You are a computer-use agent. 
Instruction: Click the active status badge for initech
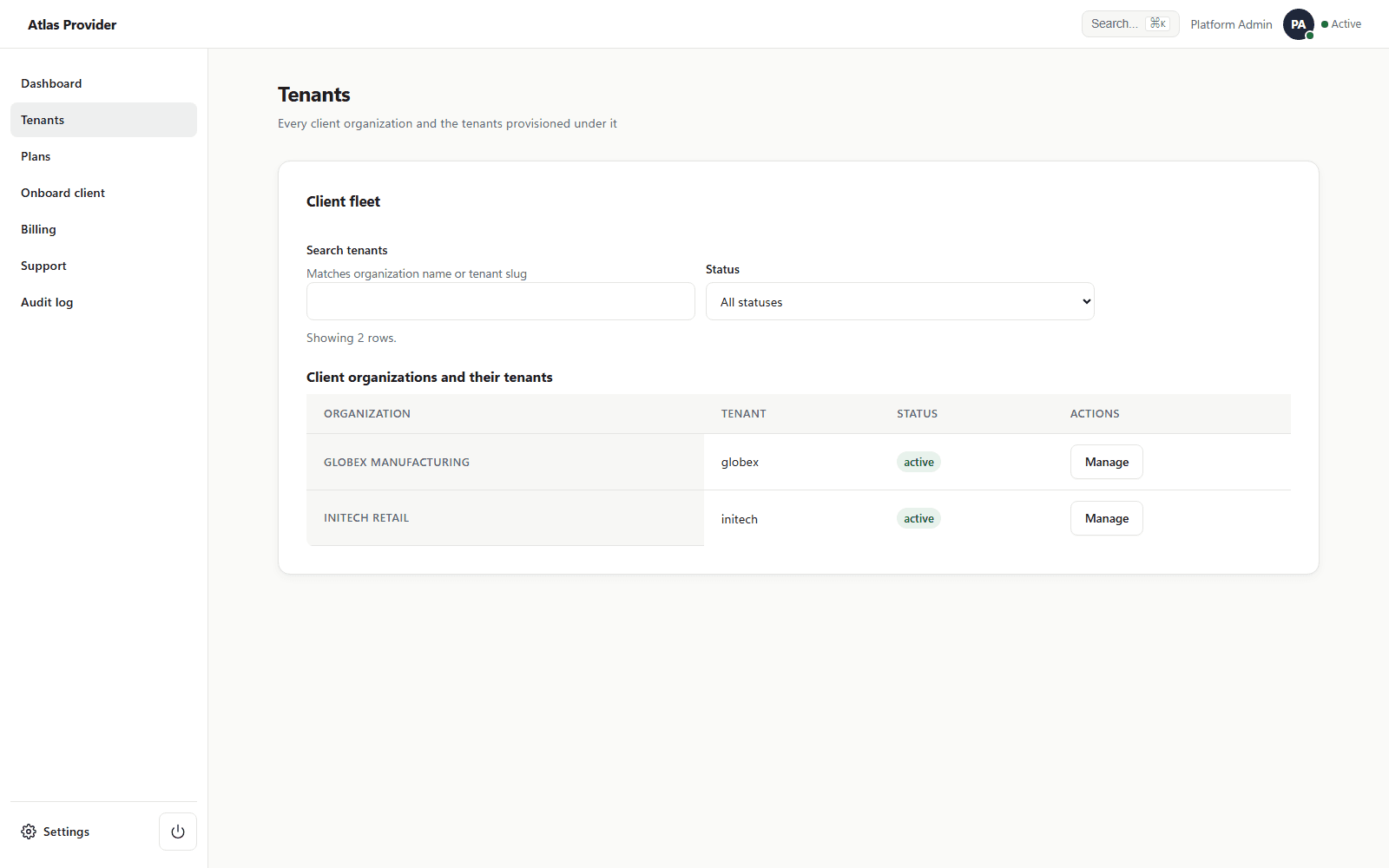918,518
